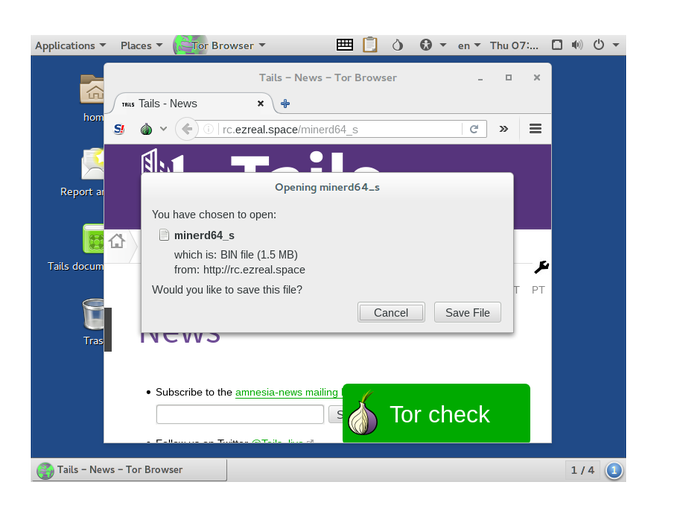Open the accessibility menu icon
This screenshot has height=523, width=680.
(426, 45)
